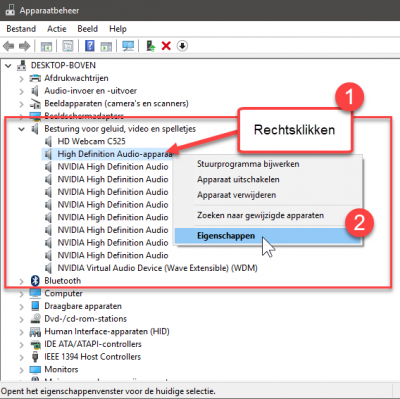The image size is (400, 399).
Task: Click the red X uninstall device icon
Action: click(166, 46)
